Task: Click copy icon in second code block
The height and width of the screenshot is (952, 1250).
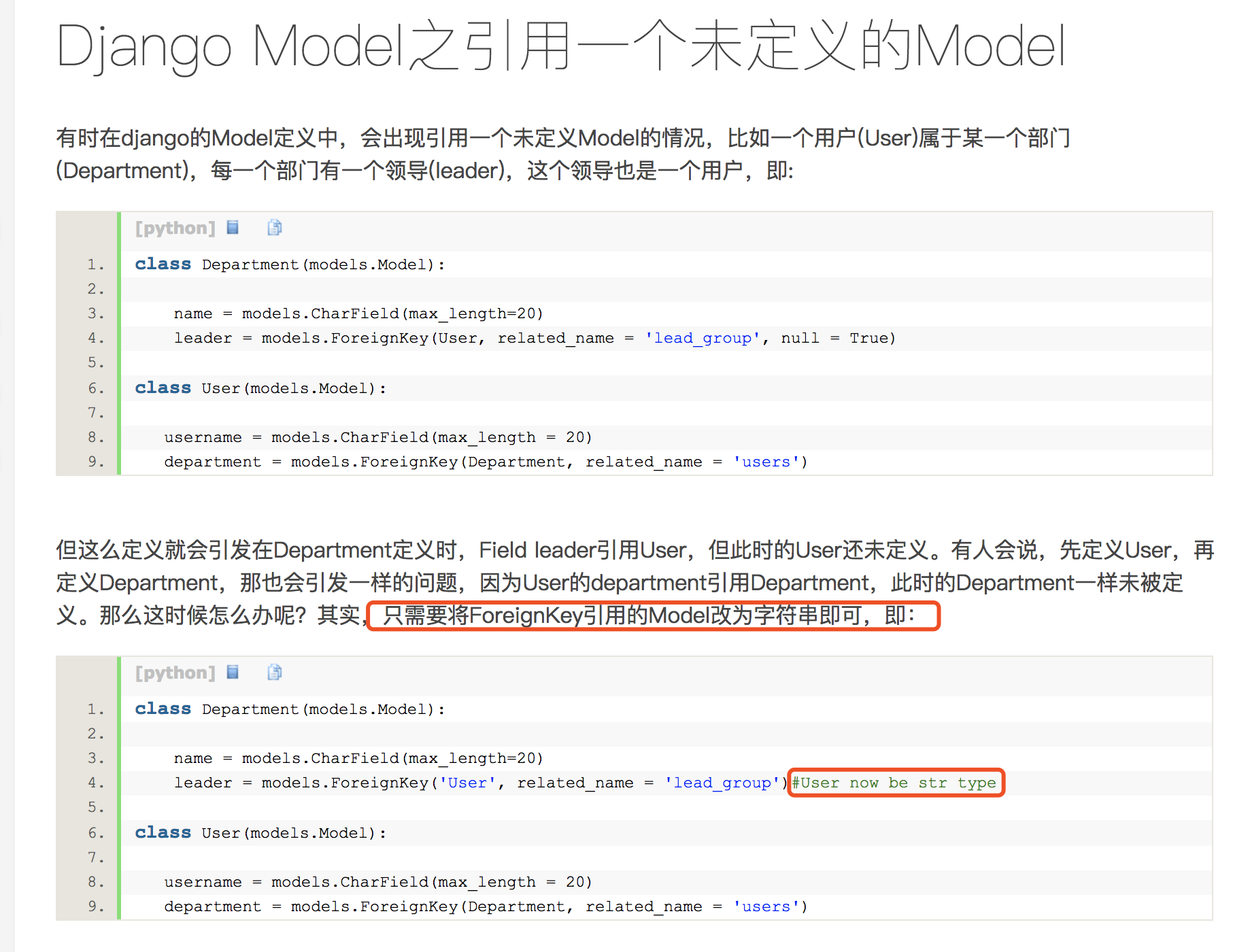Action: click(x=275, y=672)
